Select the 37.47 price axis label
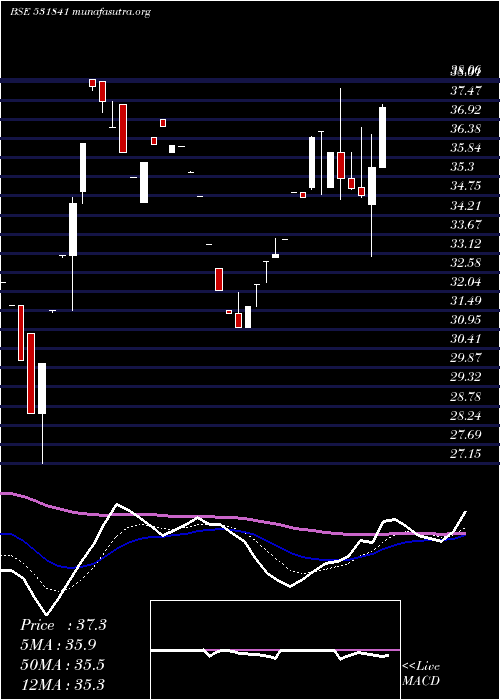 [x=466, y=91]
